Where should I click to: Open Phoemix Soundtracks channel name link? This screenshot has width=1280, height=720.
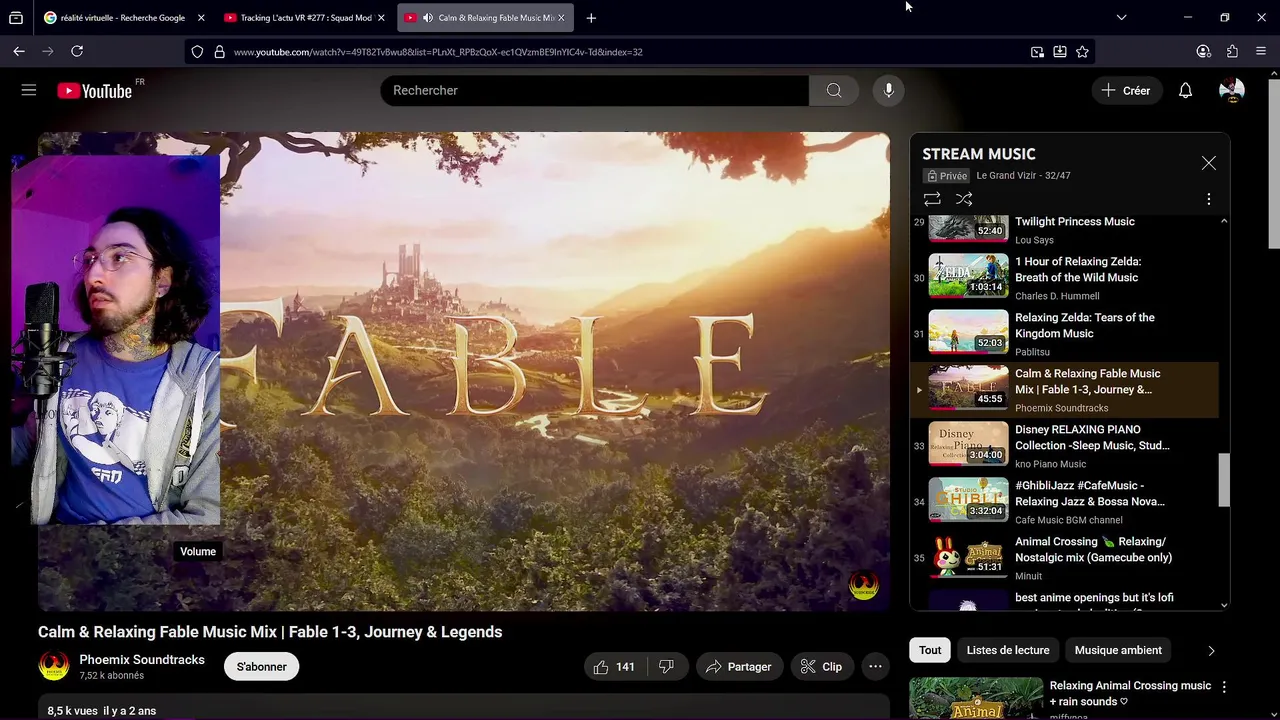click(x=142, y=660)
